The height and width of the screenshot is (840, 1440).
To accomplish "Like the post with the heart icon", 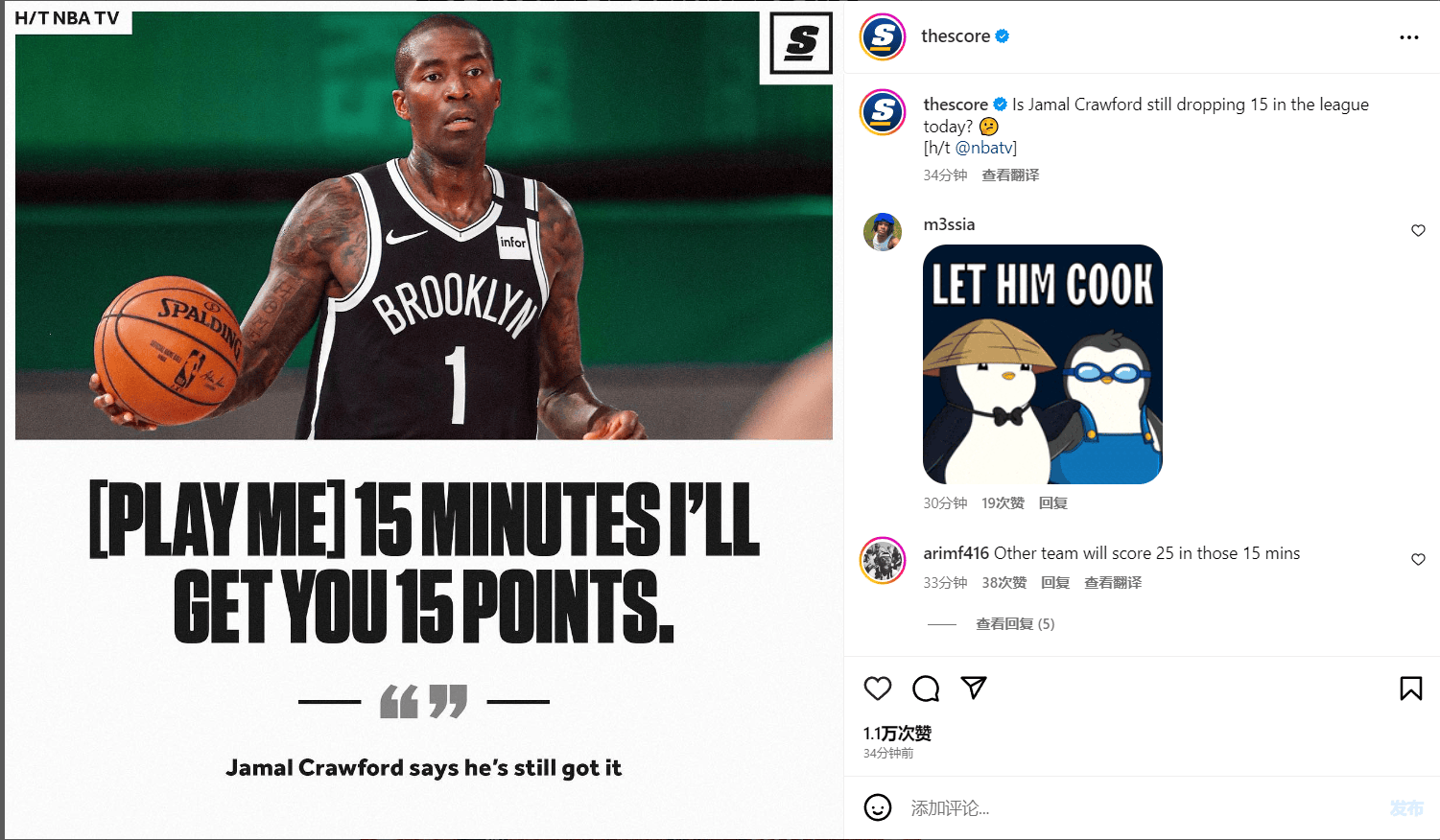I will (x=878, y=688).
